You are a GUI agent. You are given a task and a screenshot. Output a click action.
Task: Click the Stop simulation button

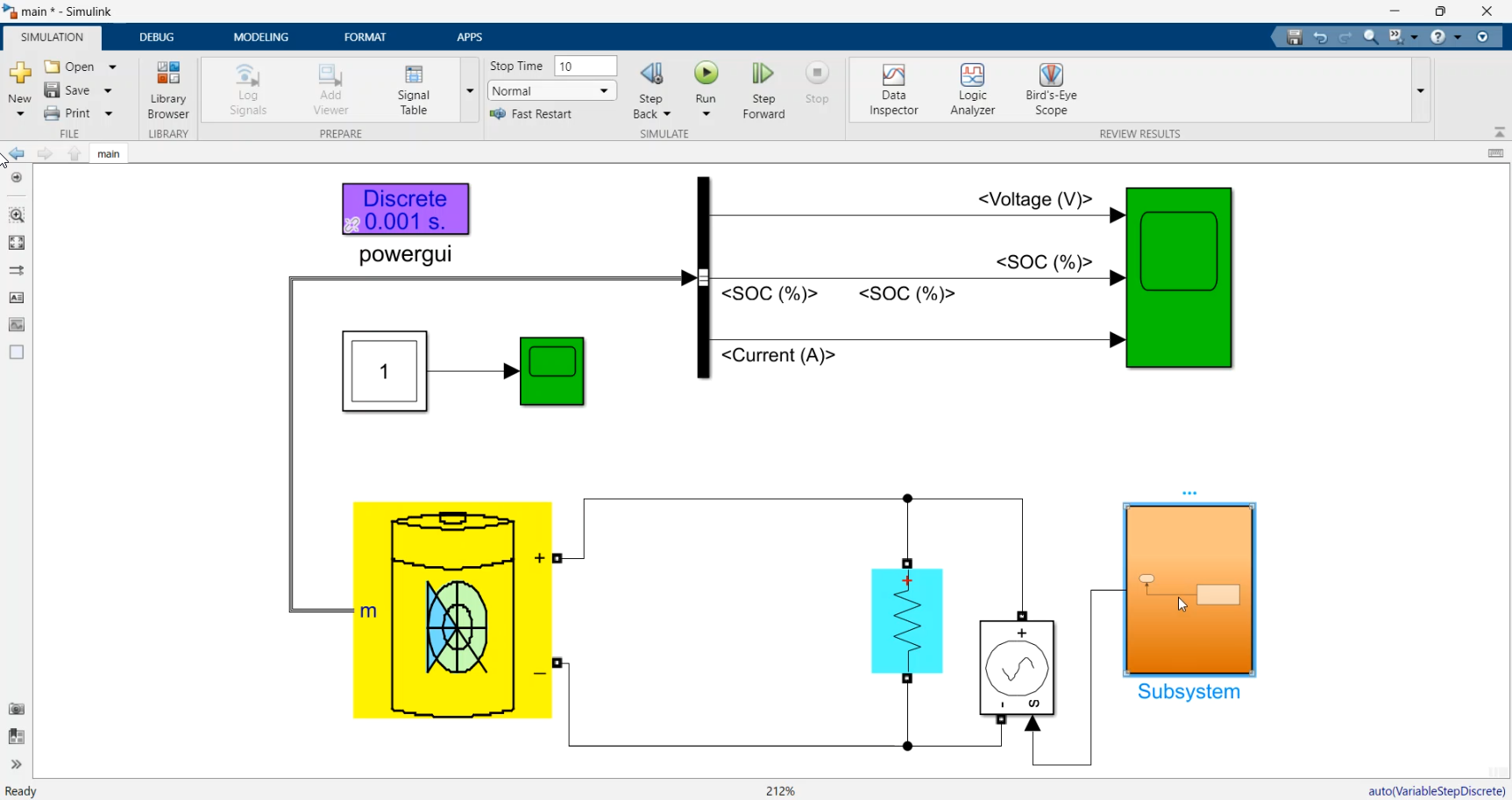[x=818, y=84]
